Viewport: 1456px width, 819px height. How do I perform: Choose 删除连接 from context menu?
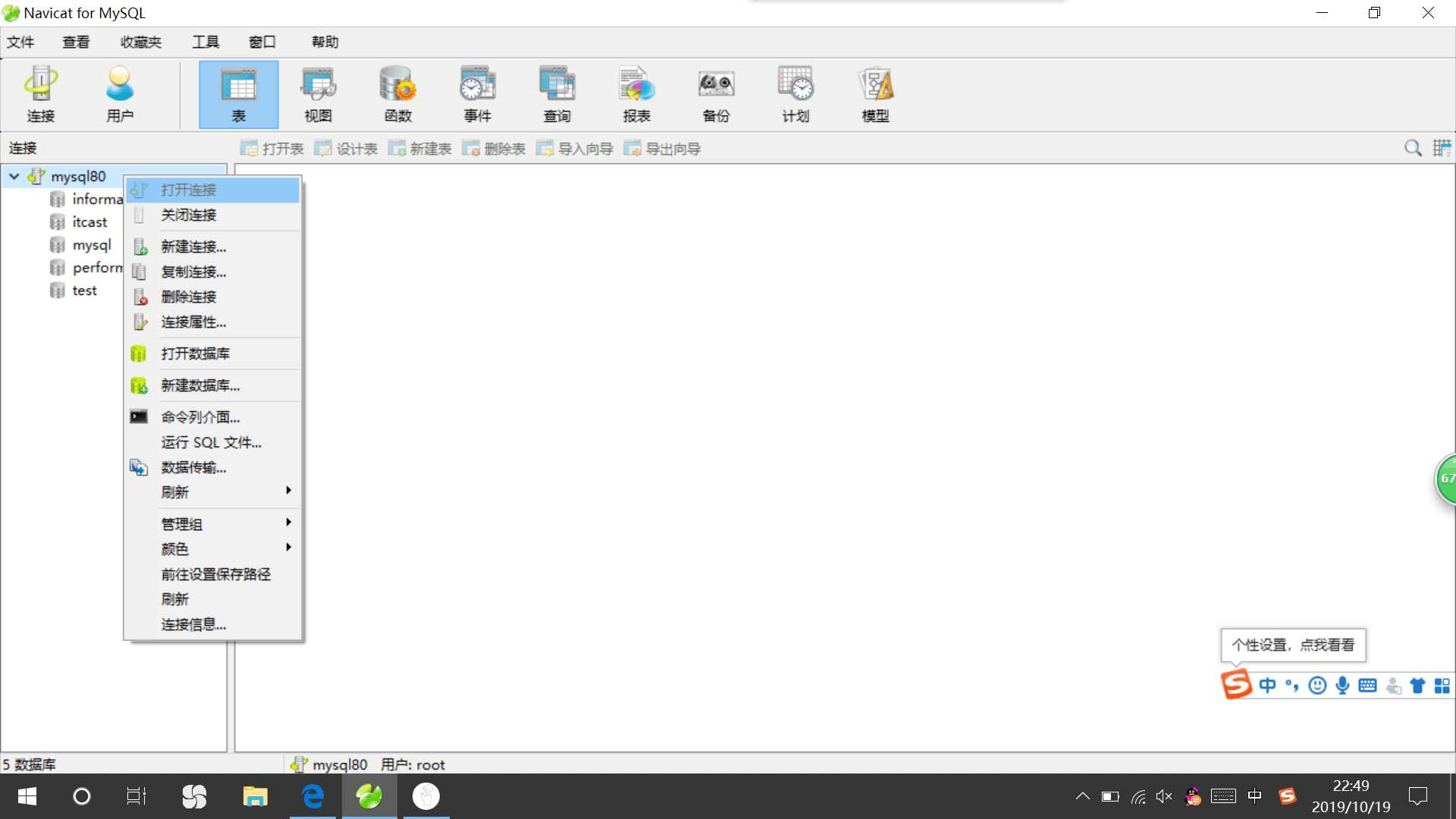pyautogui.click(x=213, y=297)
